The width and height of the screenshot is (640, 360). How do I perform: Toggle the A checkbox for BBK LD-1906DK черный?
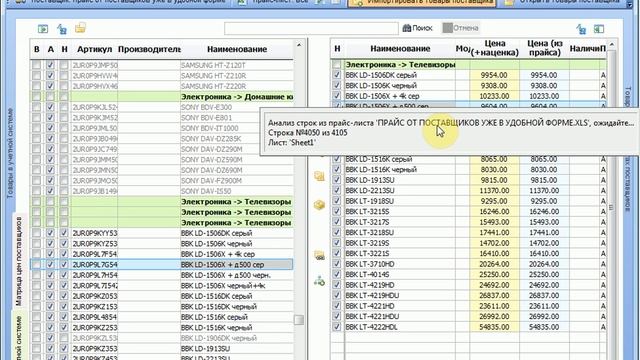(x=50, y=338)
